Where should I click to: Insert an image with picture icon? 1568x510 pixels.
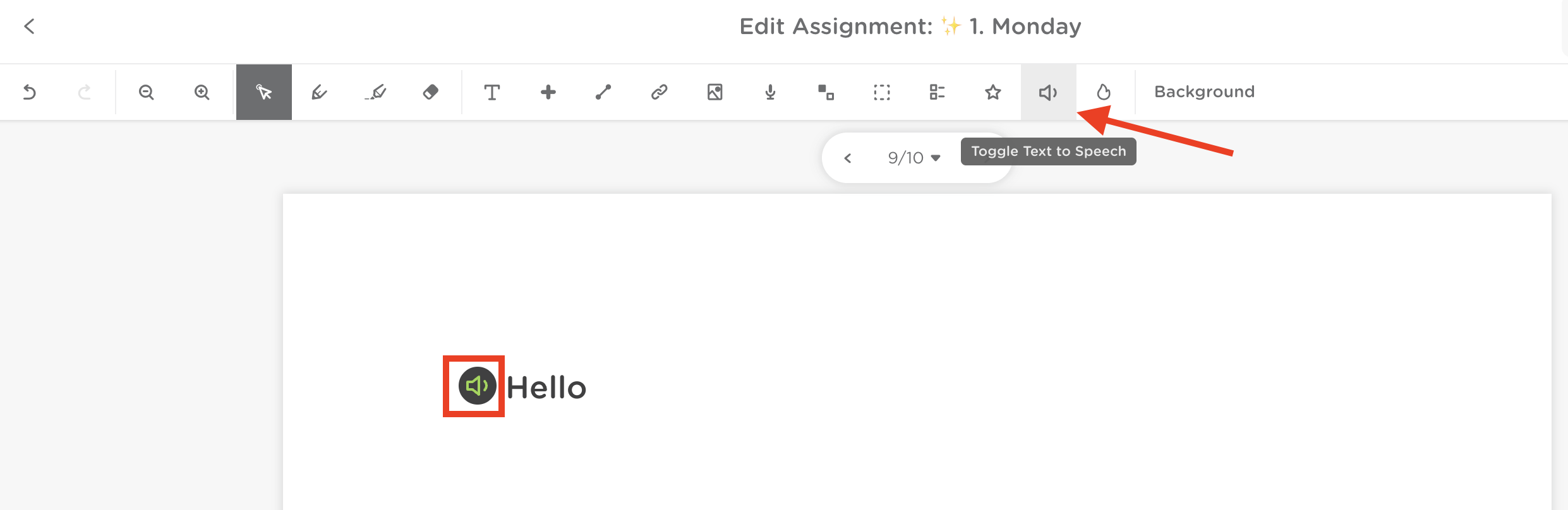[x=715, y=92]
